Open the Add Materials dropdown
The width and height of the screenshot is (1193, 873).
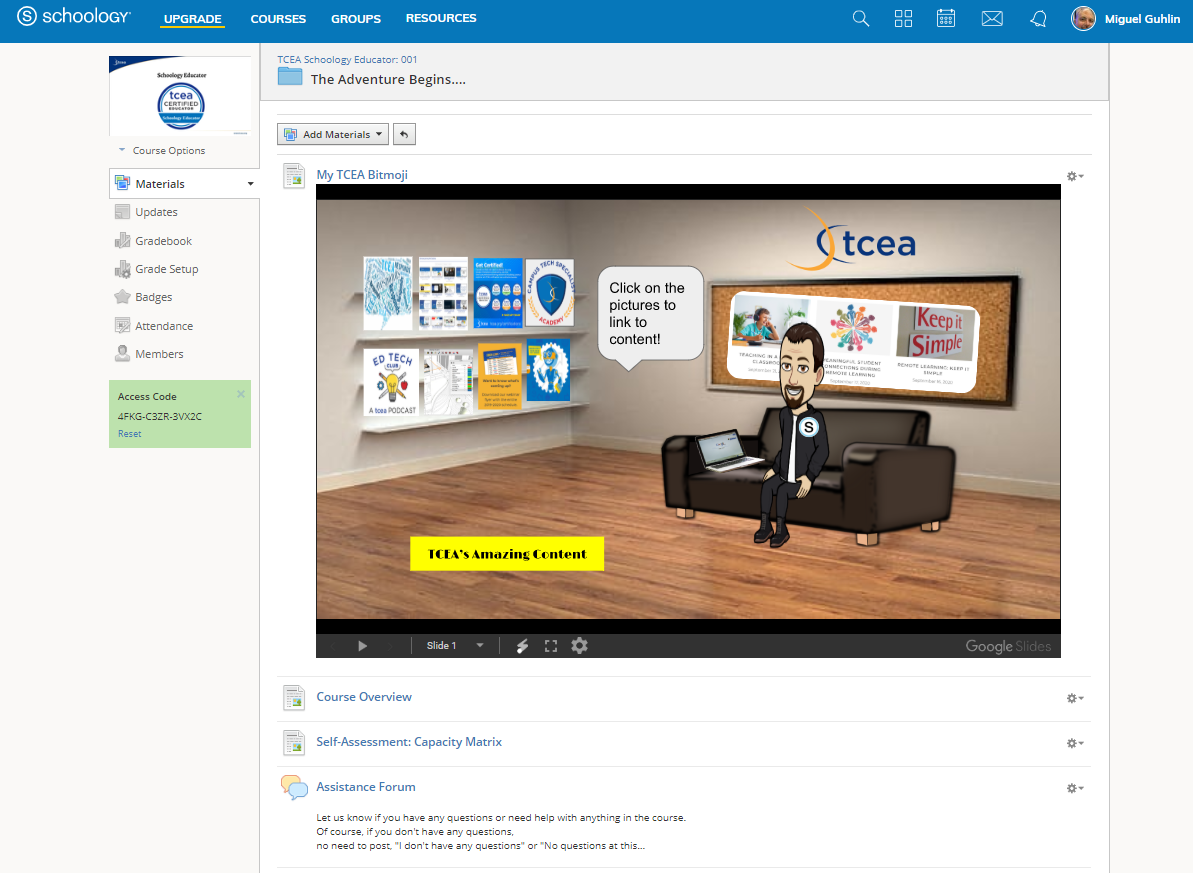[x=332, y=135]
